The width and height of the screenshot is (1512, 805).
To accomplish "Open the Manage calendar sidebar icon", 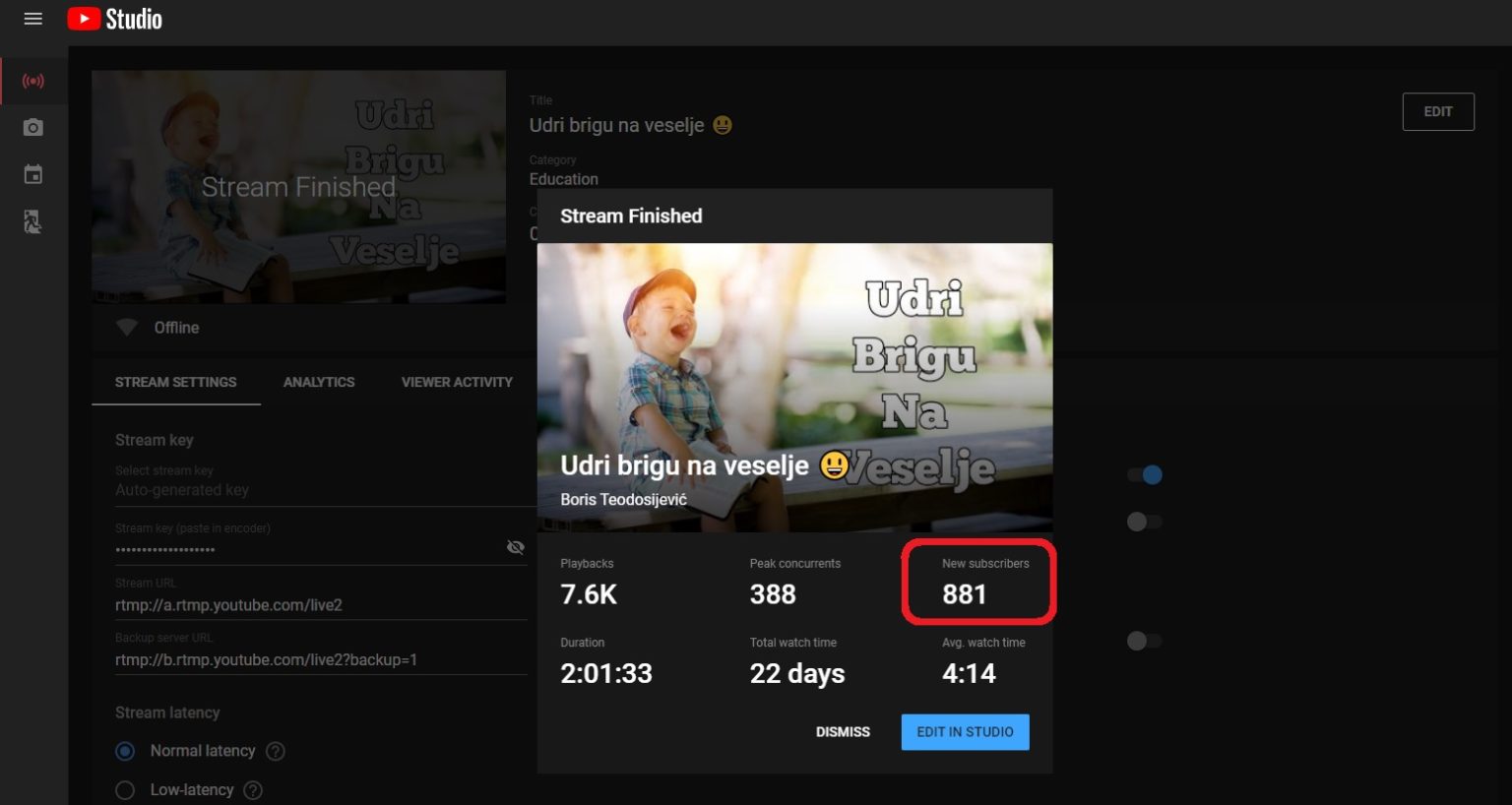I will click(32, 174).
